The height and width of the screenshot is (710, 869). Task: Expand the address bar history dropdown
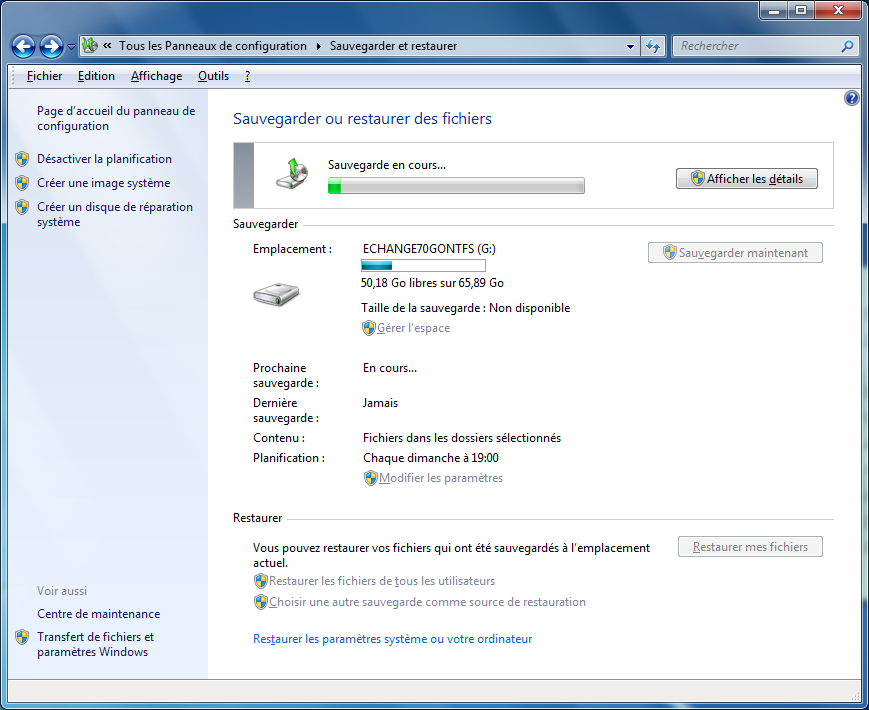tap(630, 47)
